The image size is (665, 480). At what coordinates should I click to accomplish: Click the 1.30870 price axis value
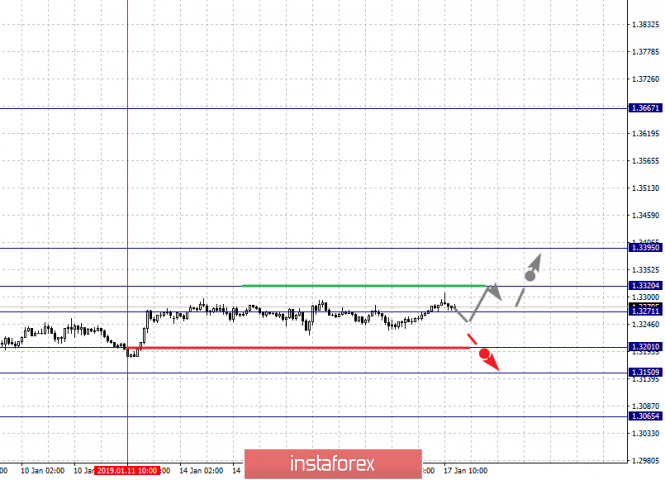(645, 406)
